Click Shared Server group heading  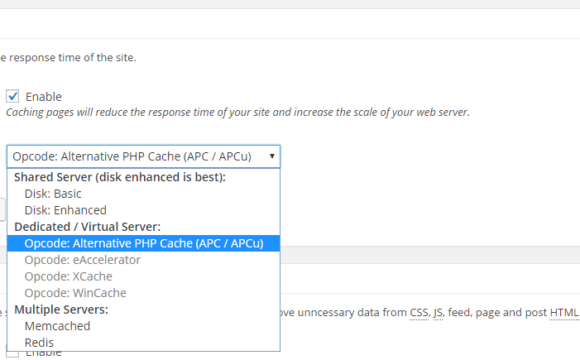click(120, 177)
